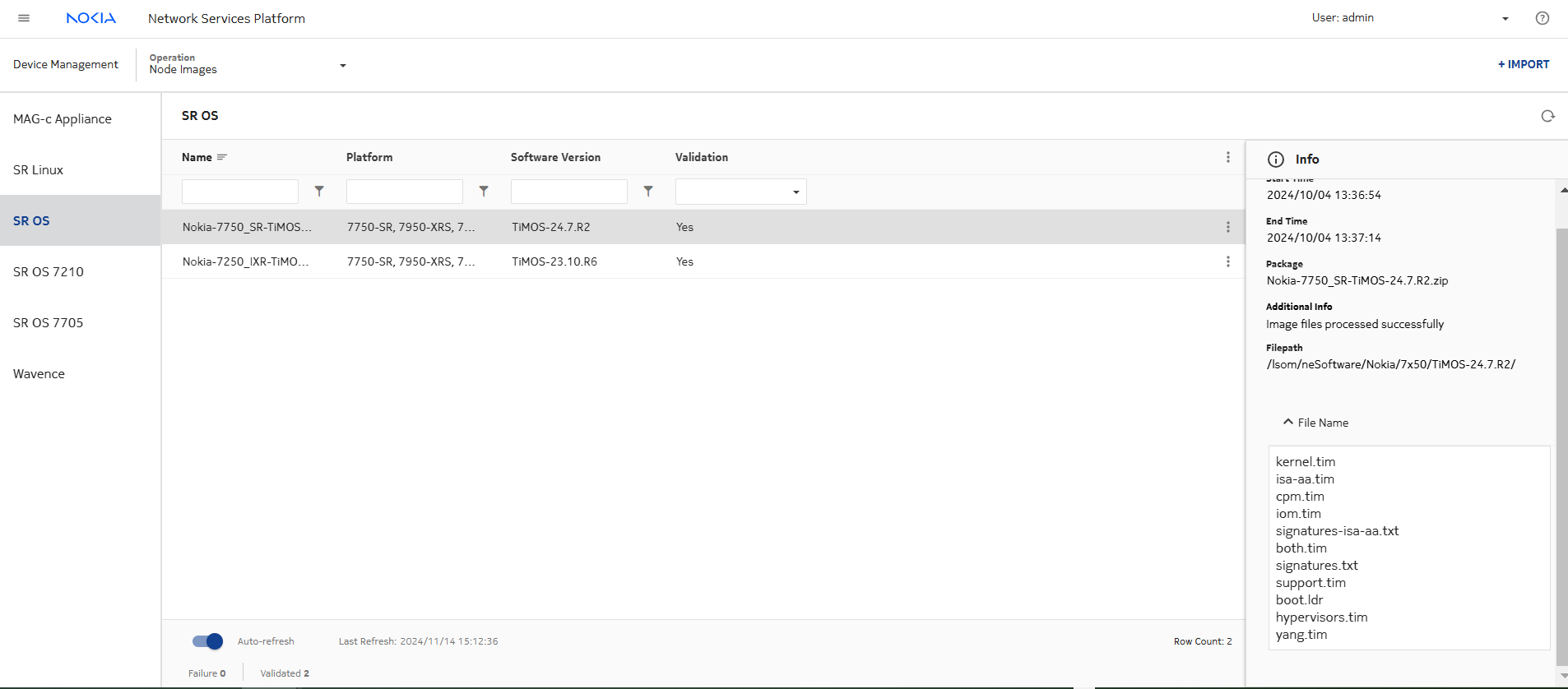
Task: Click the filter icon for Platform column
Action: point(484,192)
